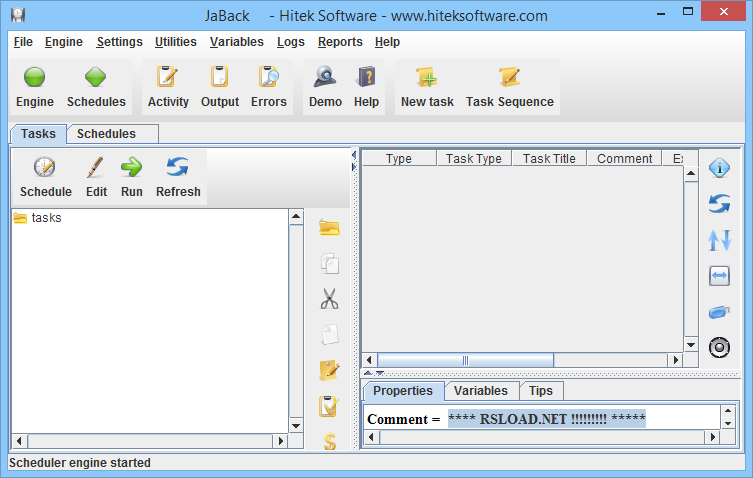This screenshot has width=753, height=478.
Task: Click the gold dollar sign icon
Action: [x=330, y=441]
